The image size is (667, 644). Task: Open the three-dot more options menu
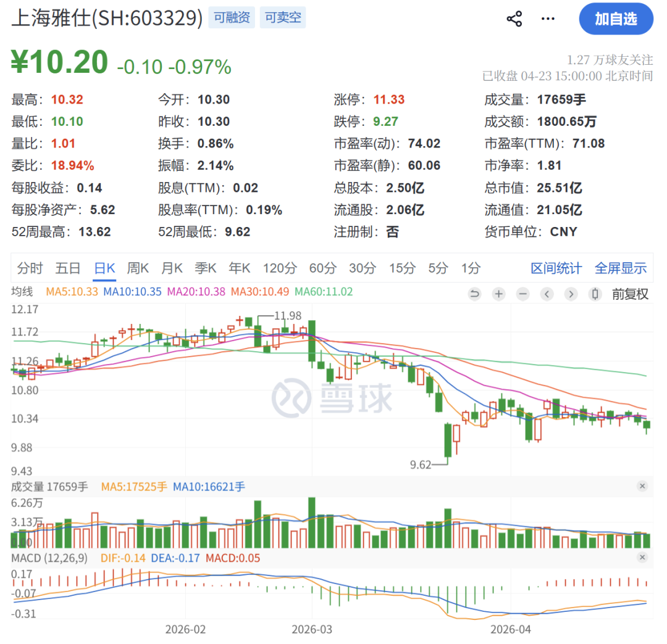click(547, 19)
